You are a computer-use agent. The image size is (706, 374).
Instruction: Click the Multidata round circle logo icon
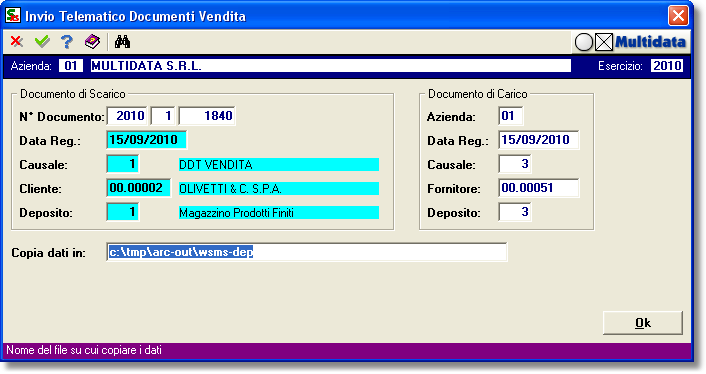click(x=584, y=42)
